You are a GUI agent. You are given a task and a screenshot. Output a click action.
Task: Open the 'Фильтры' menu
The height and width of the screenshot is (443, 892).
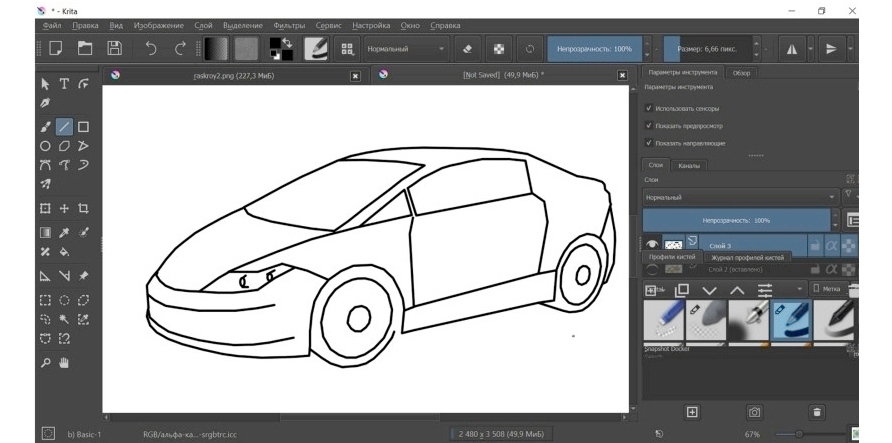coord(289,25)
